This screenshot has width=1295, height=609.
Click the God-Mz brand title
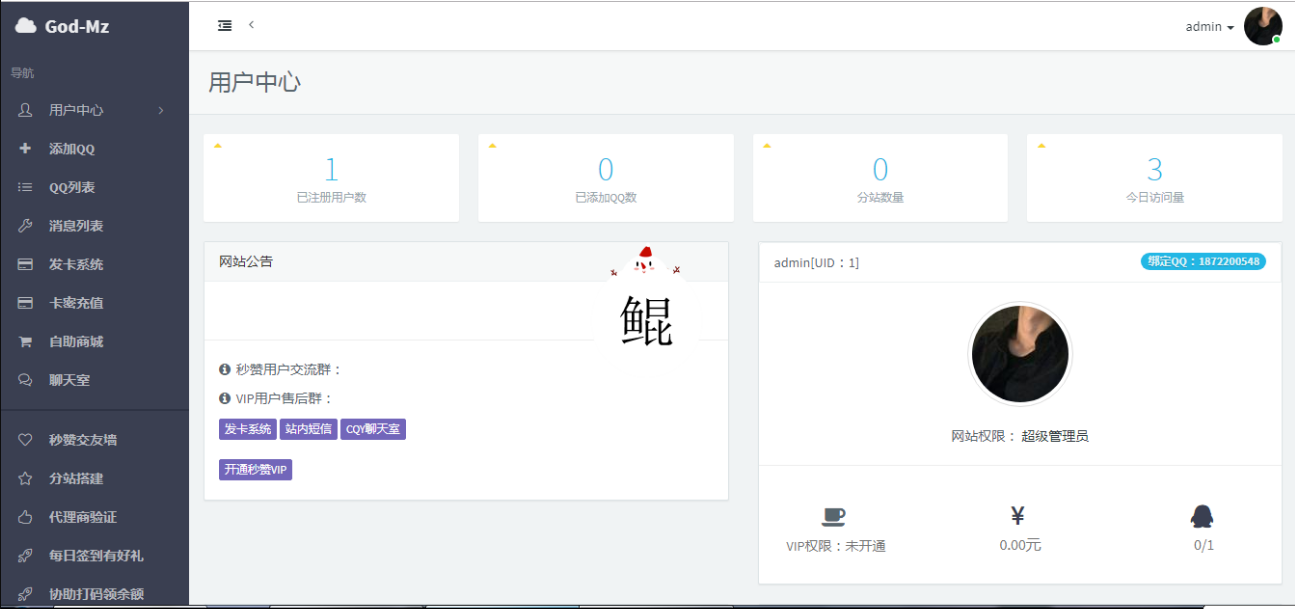[77, 27]
